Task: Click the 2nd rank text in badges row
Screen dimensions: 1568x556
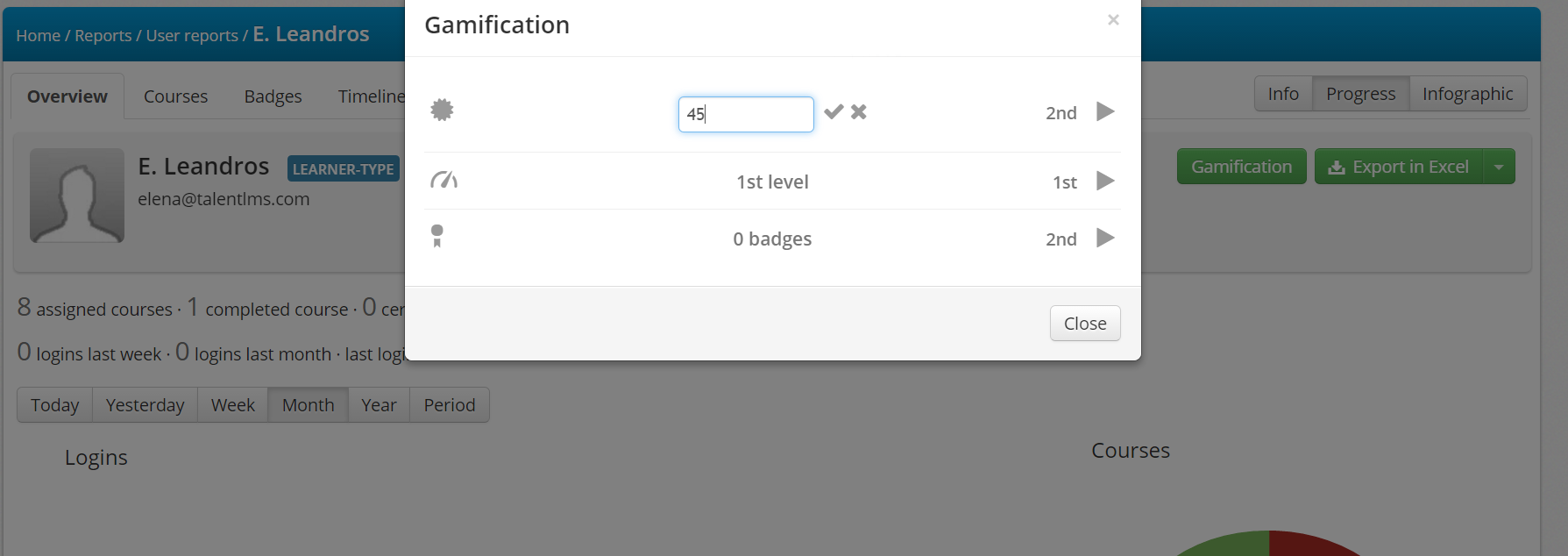Action: pyautogui.click(x=1061, y=239)
